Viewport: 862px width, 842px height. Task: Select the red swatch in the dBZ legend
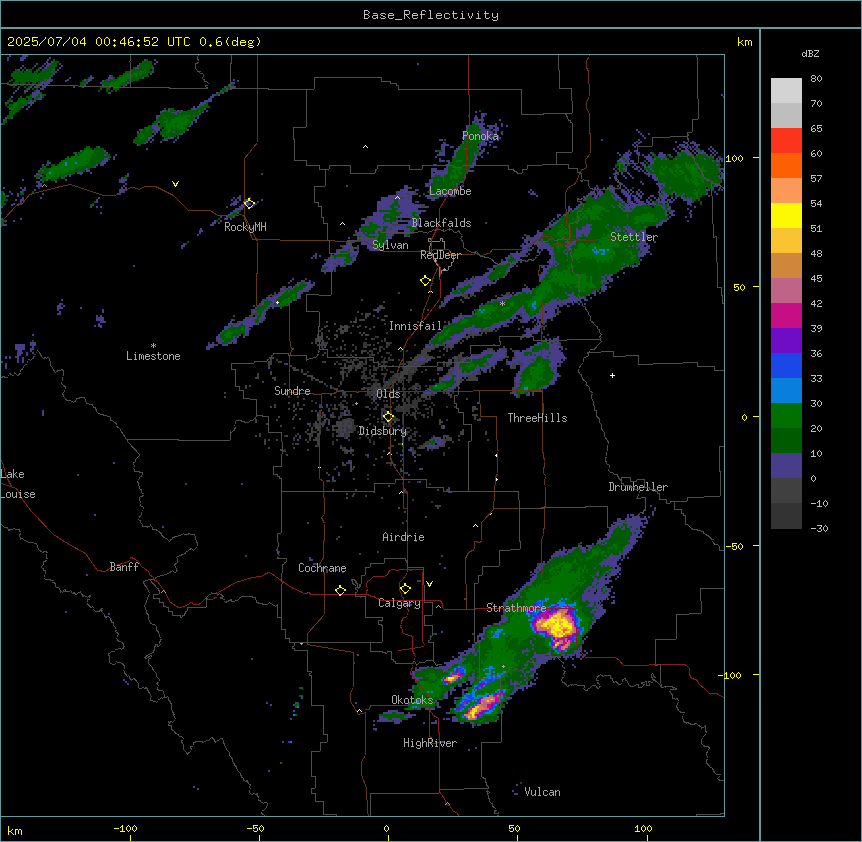pos(786,141)
